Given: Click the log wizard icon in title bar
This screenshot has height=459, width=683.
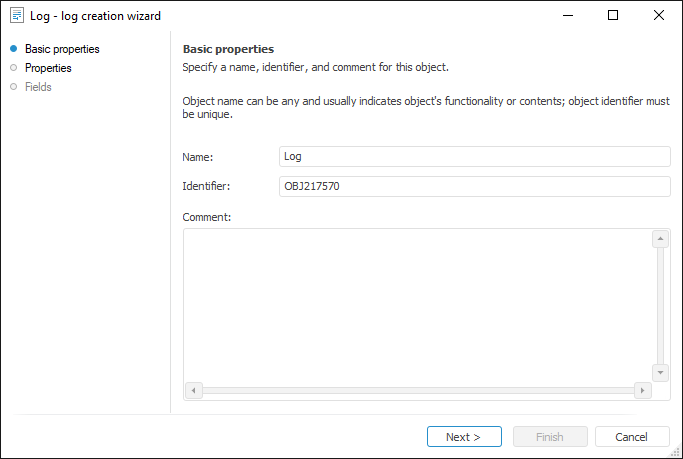Looking at the screenshot, I should pyautogui.click(x=17, y=16).
